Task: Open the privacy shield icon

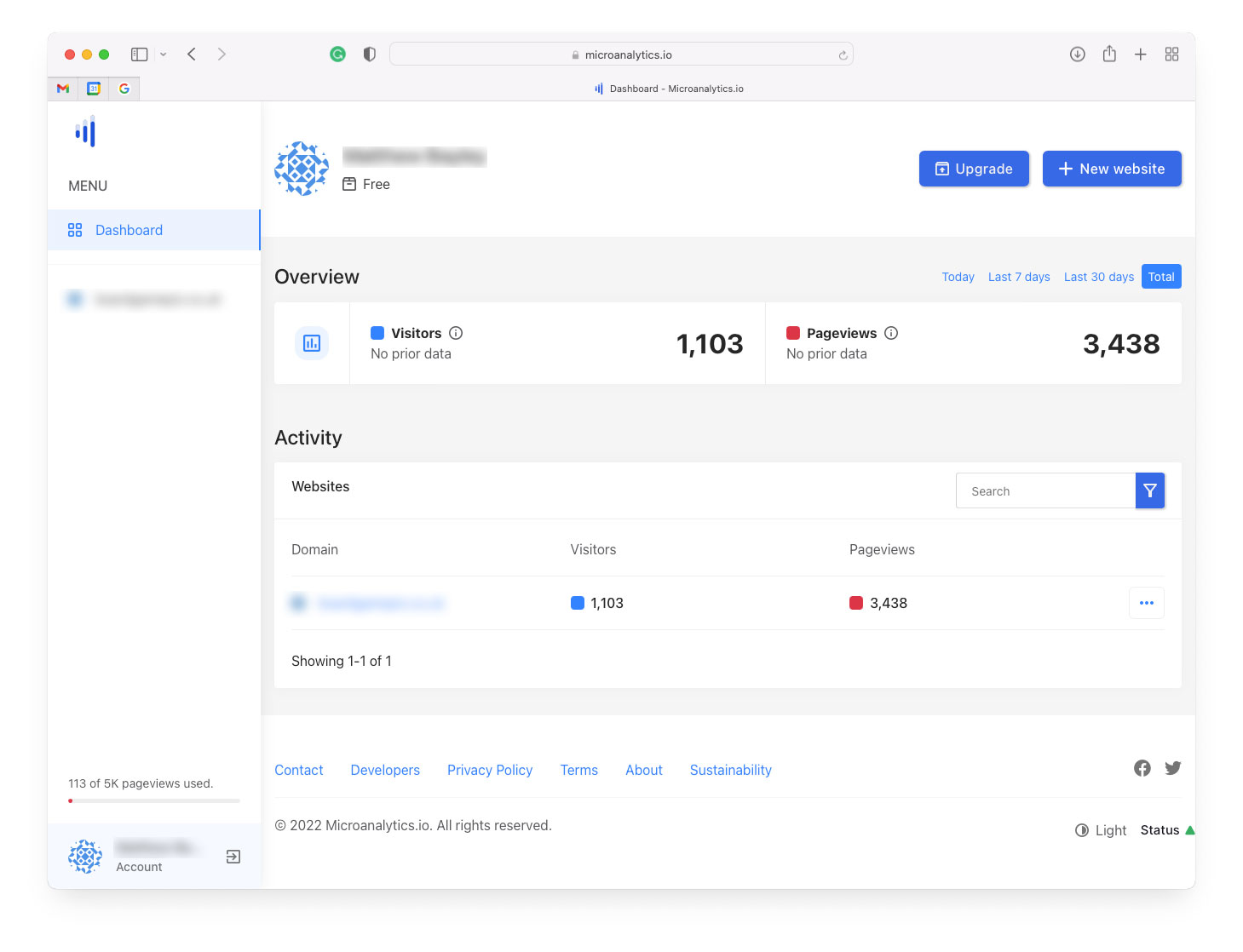Action: click(369, 54)
